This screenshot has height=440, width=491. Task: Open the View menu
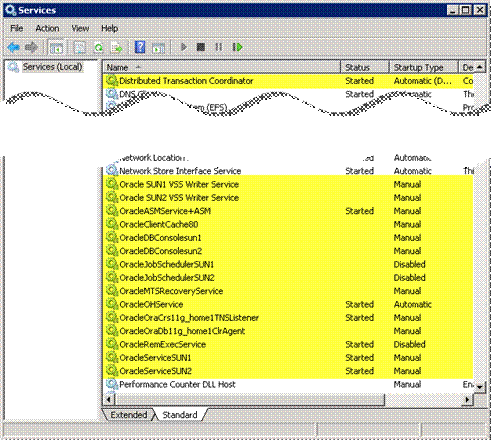[80, 28]
